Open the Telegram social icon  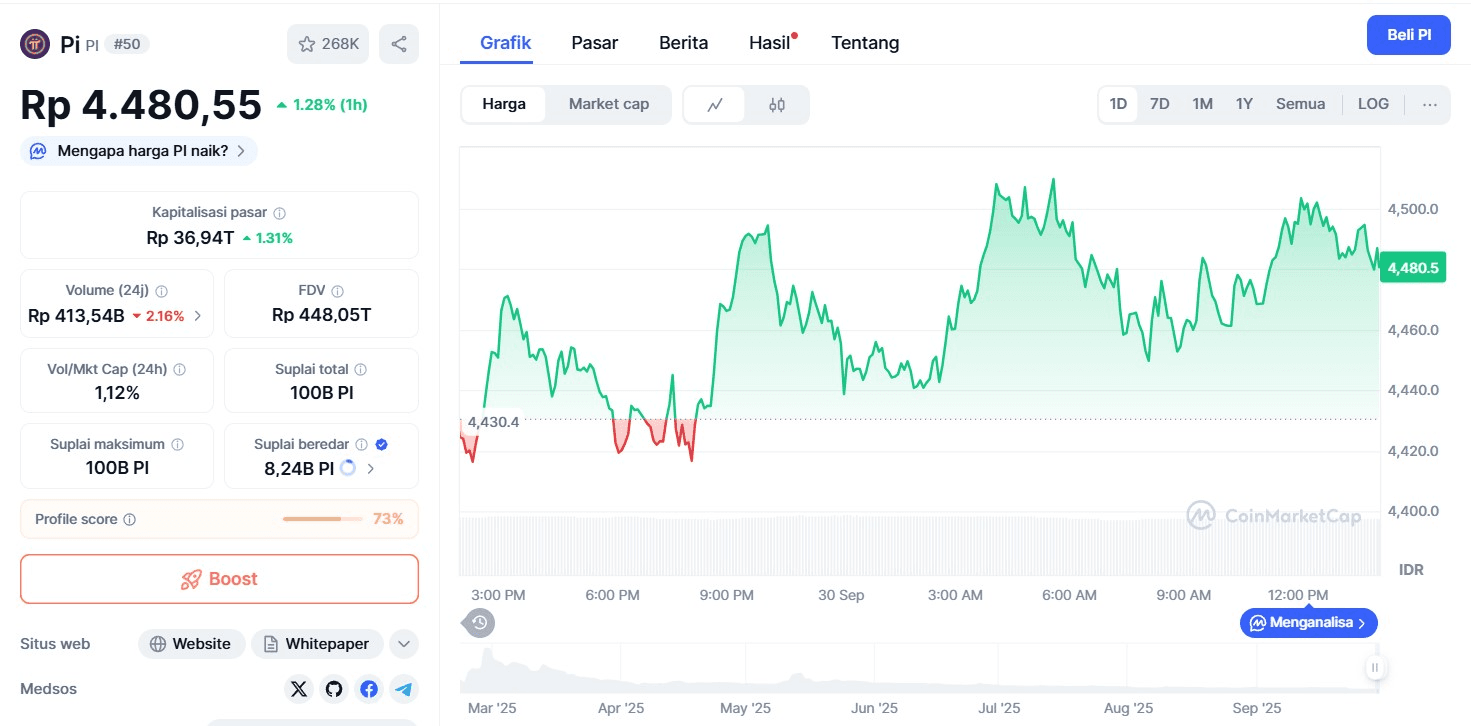[403, 689]
